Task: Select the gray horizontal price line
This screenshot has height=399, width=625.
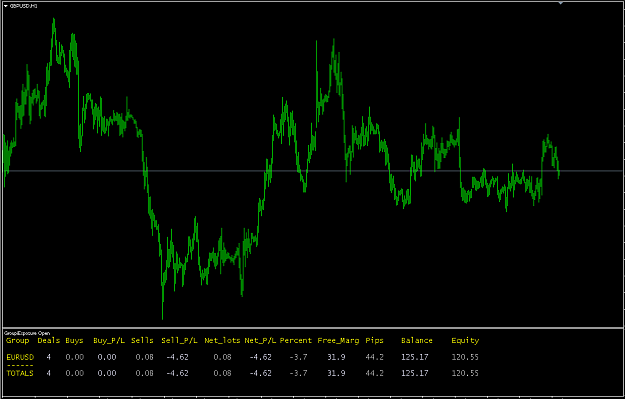Action: click(312, 171)
